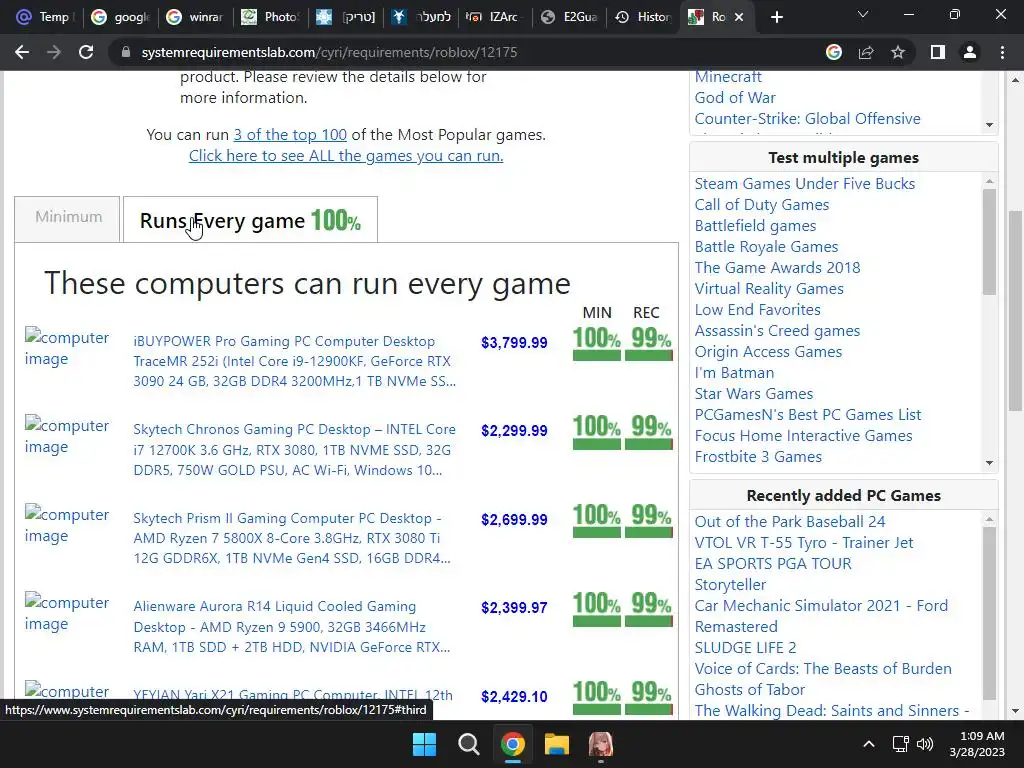The width and height of the screenshot is (1024, 768).
Task: Close the active Roblox tab
Action: 739,17
